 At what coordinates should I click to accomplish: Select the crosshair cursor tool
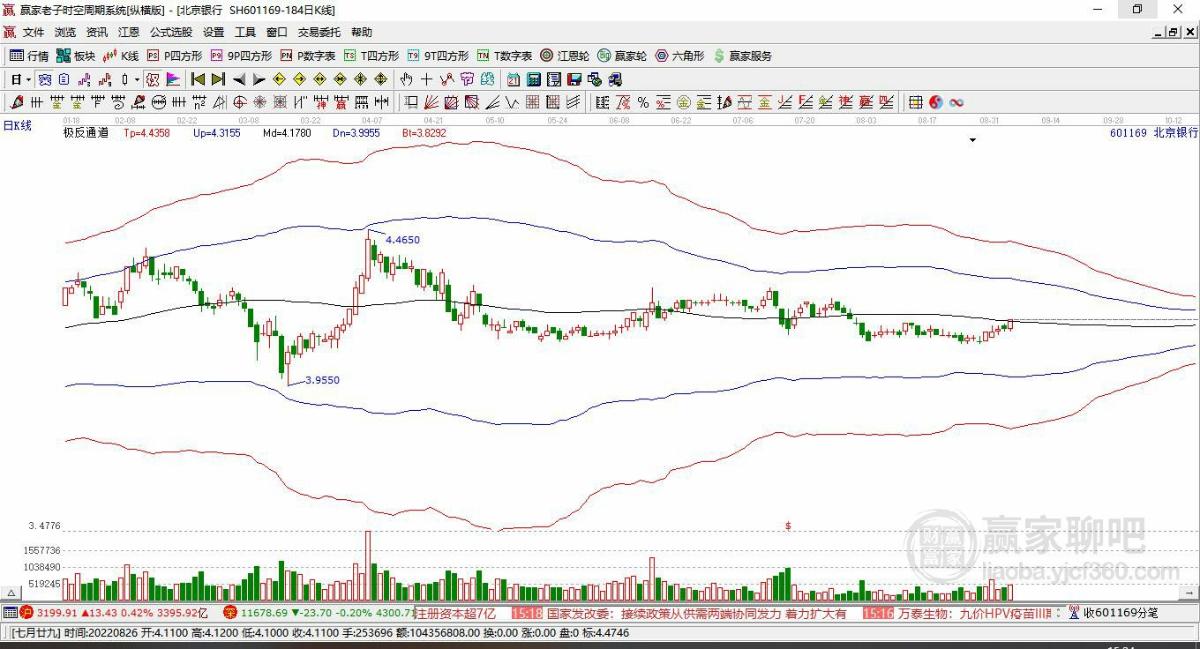[x=426, y=79]
